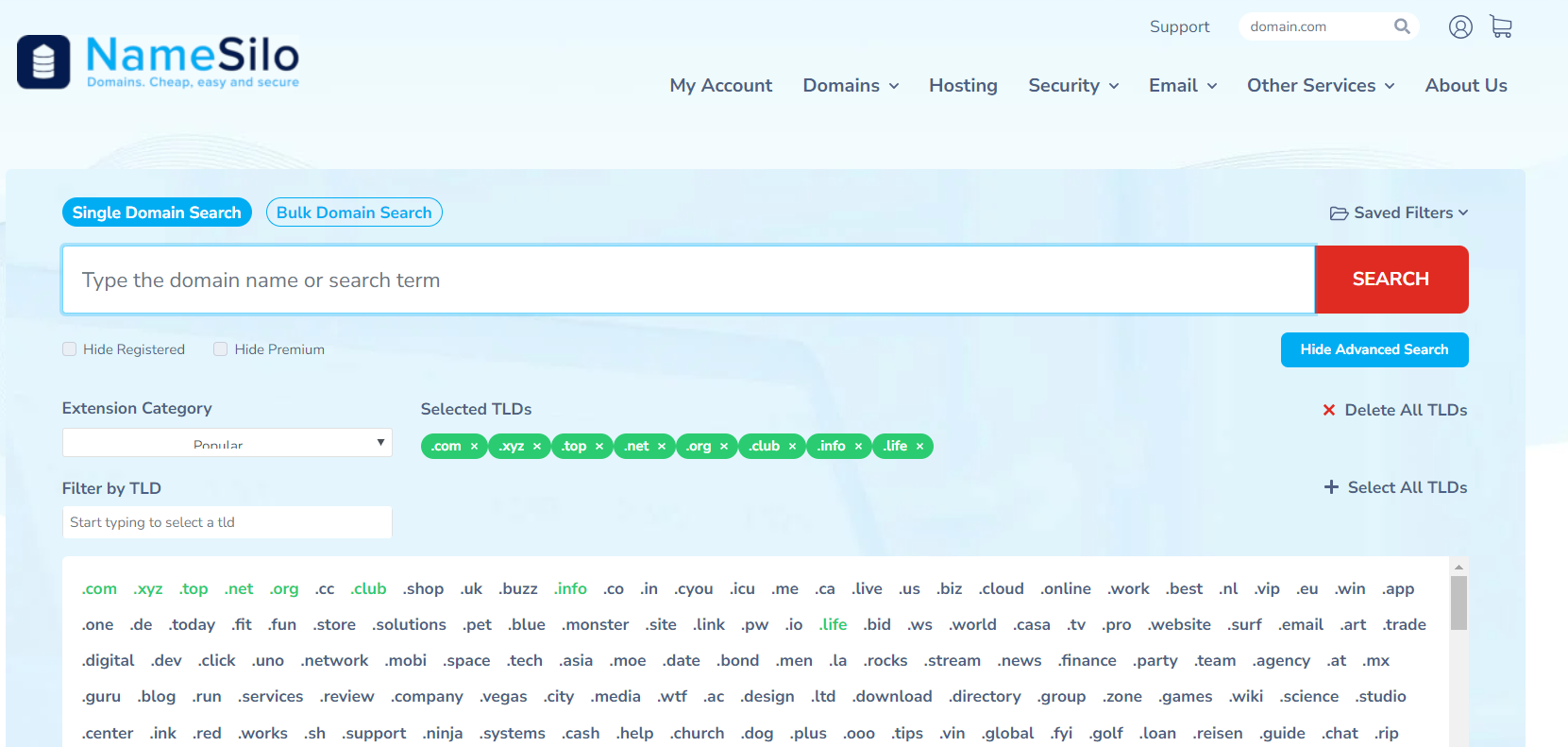Select the .ninja TLD

[x=443, y=733]
